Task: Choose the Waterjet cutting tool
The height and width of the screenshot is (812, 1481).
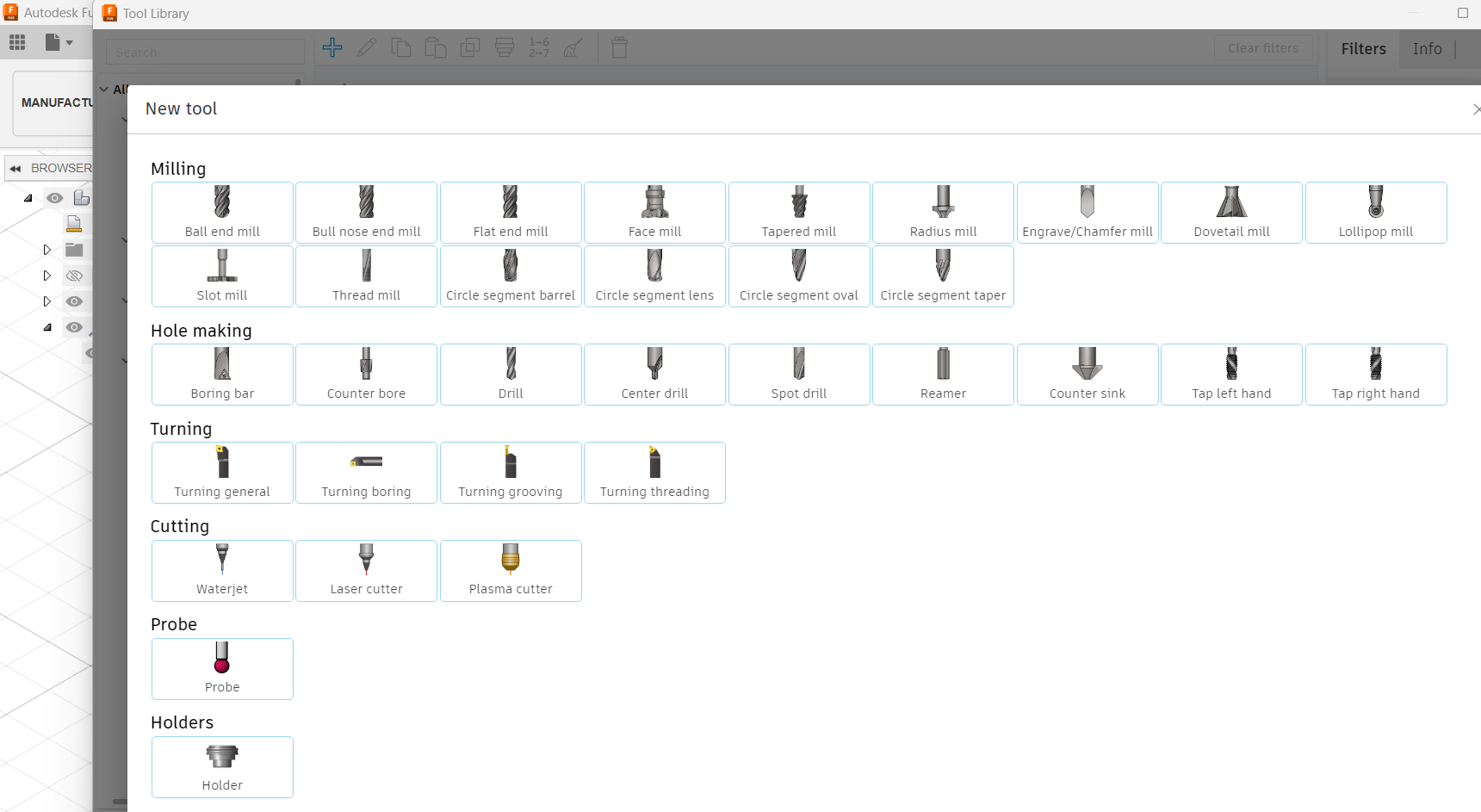Action: tap(222, 571)
